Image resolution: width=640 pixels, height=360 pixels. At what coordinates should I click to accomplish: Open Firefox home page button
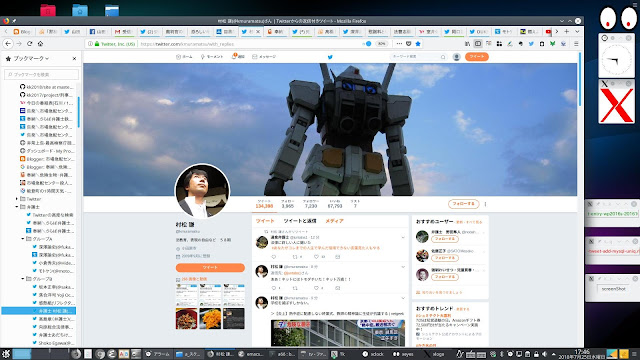click(40, 44)
